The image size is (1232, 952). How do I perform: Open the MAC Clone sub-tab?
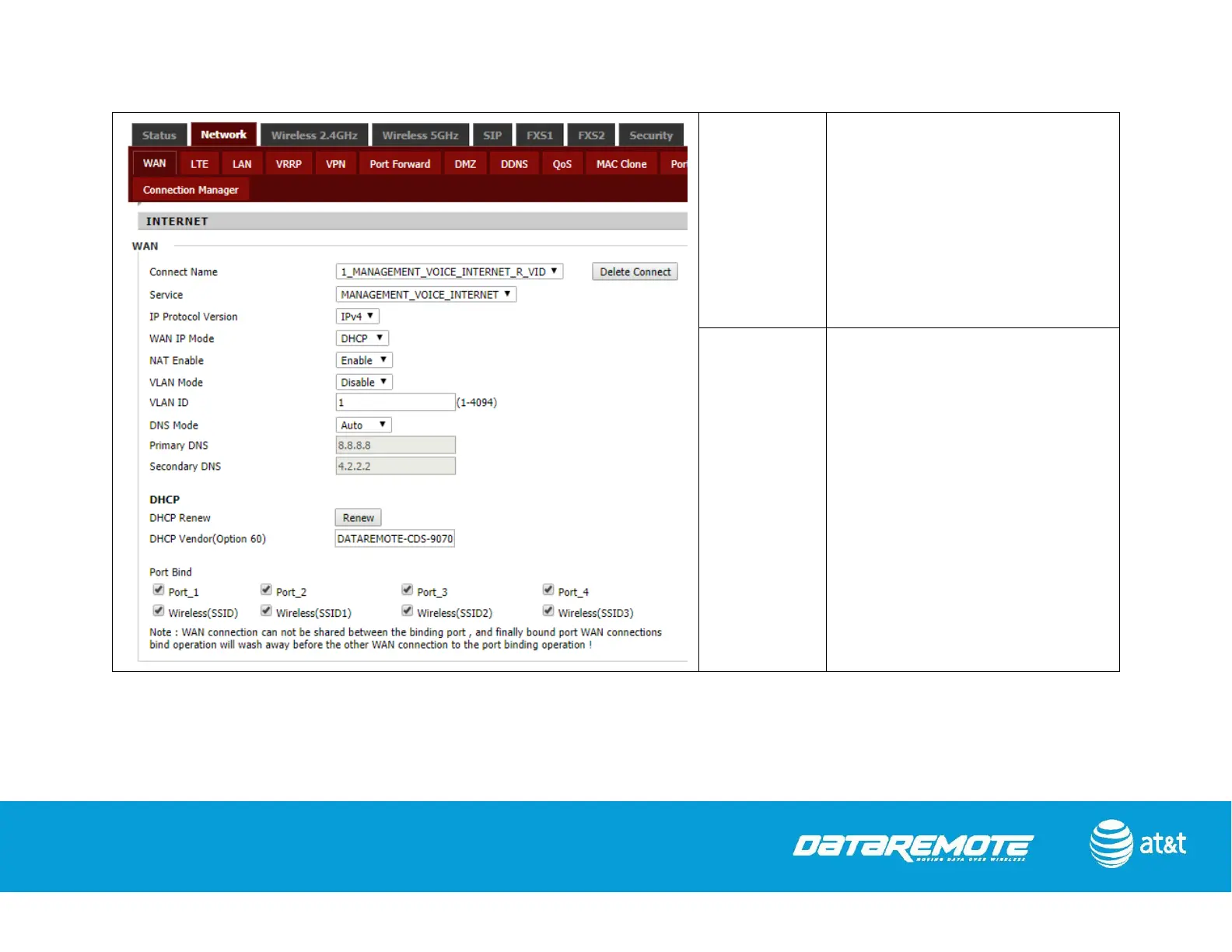(x=621, y=164)
